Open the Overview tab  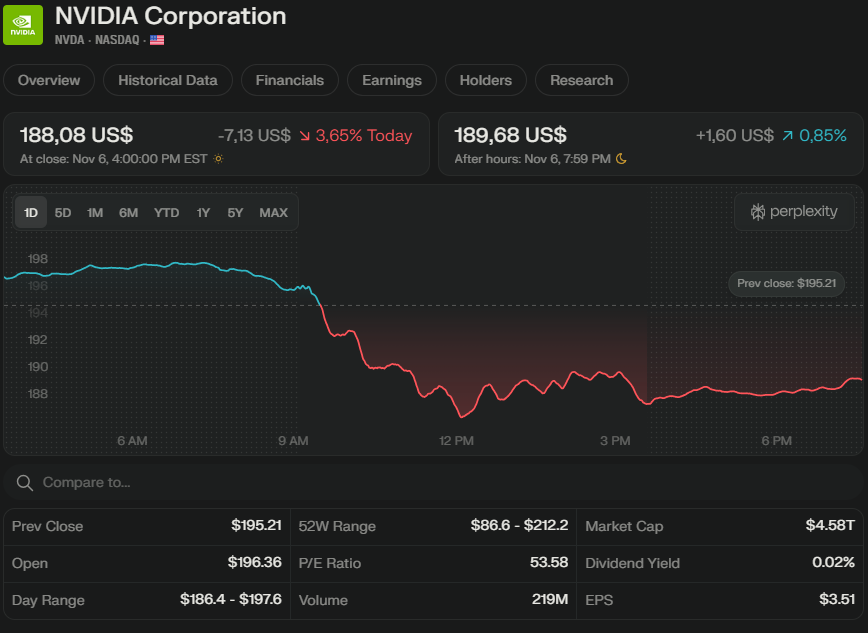[49, 80]
